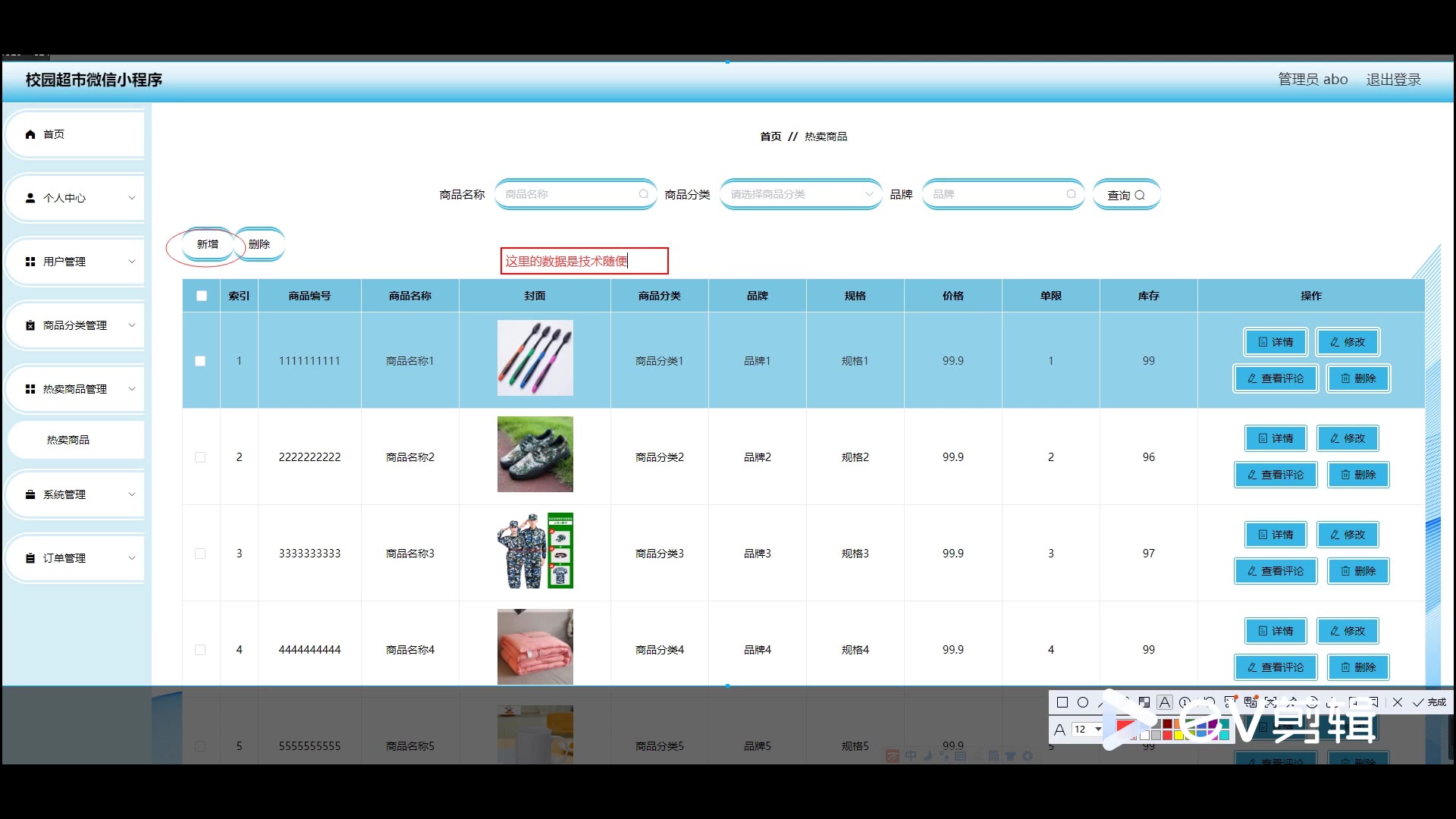Check the checkbox for row 3

coord(200,554)
